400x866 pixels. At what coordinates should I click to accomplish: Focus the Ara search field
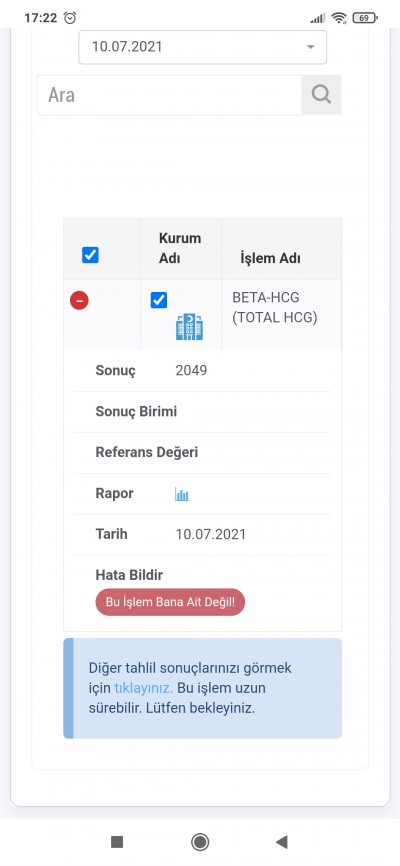point(169,95)
